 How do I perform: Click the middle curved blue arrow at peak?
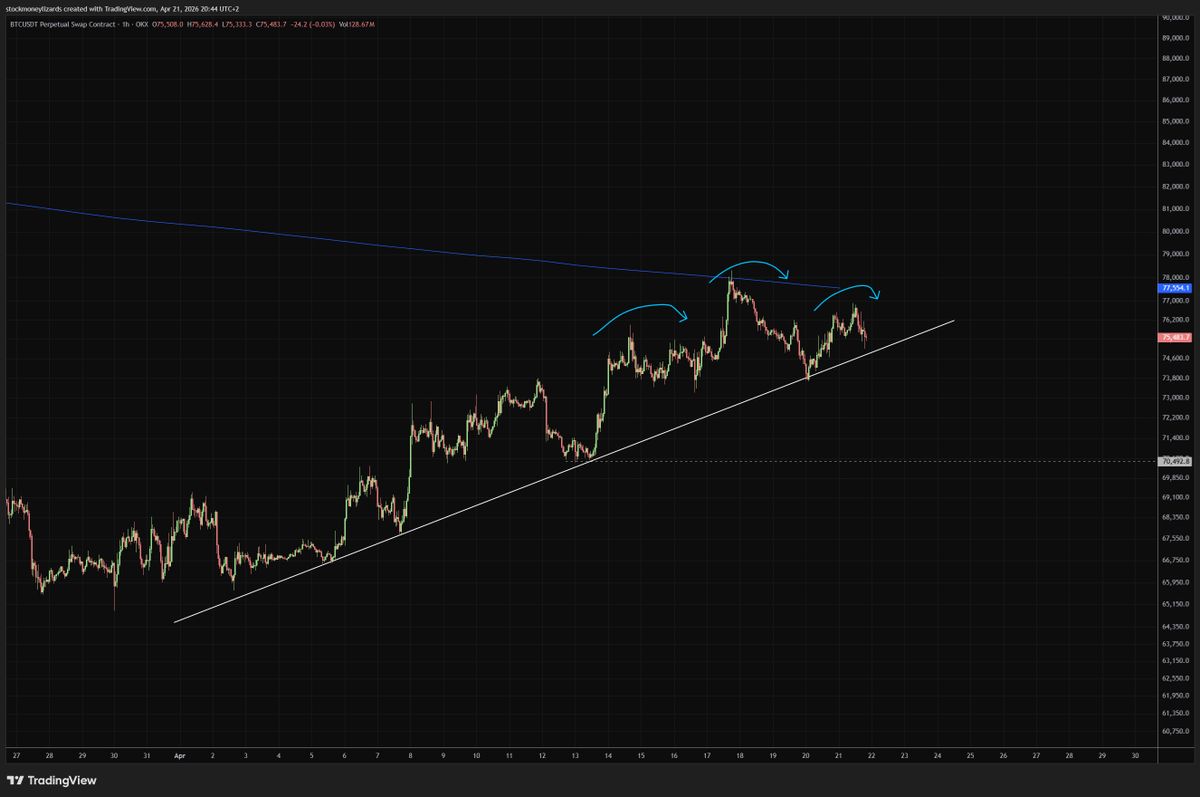(x=750, y=264)
